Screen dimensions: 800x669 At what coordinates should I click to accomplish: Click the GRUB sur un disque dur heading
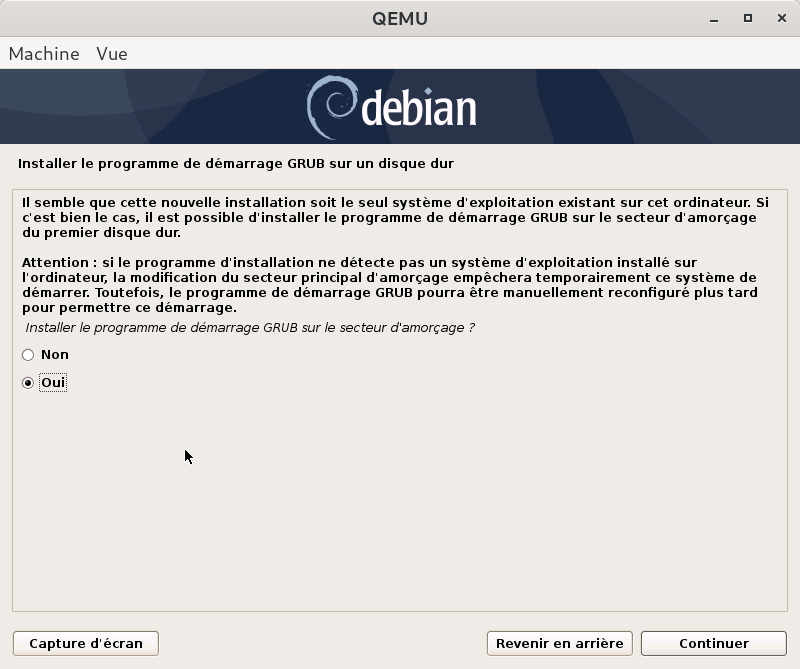[x=243, y=163]
